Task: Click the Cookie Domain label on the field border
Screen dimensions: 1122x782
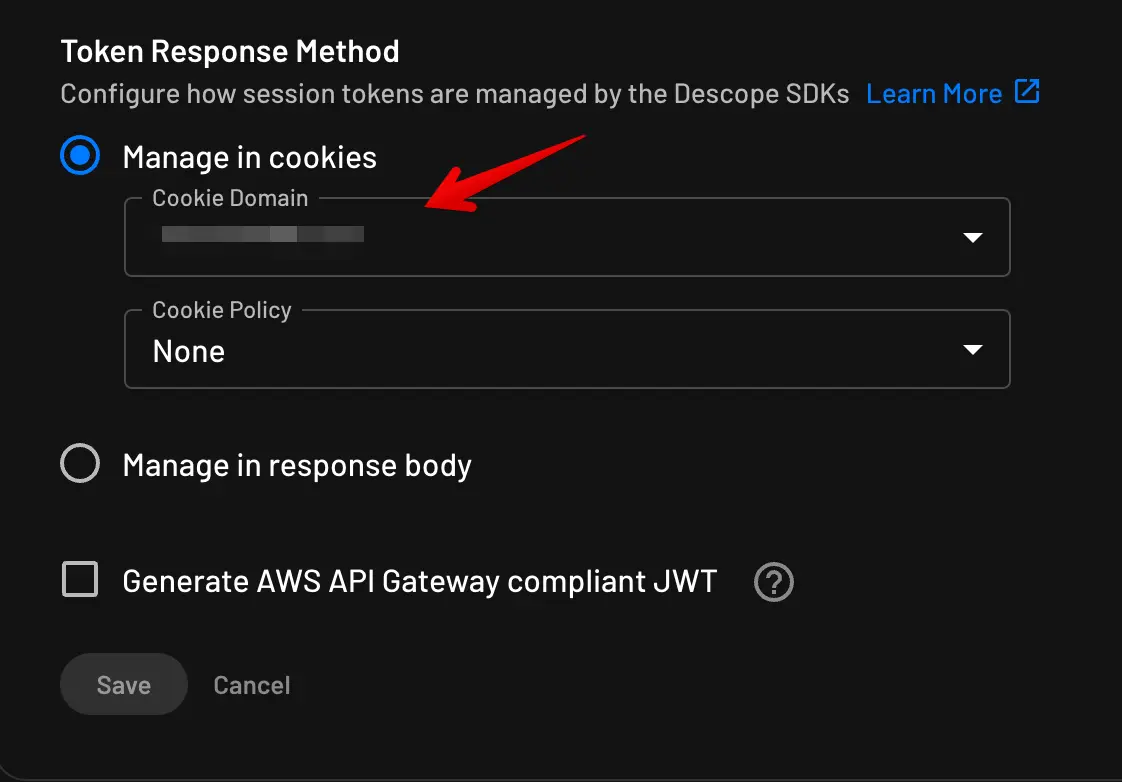Action: click(229, 197)
